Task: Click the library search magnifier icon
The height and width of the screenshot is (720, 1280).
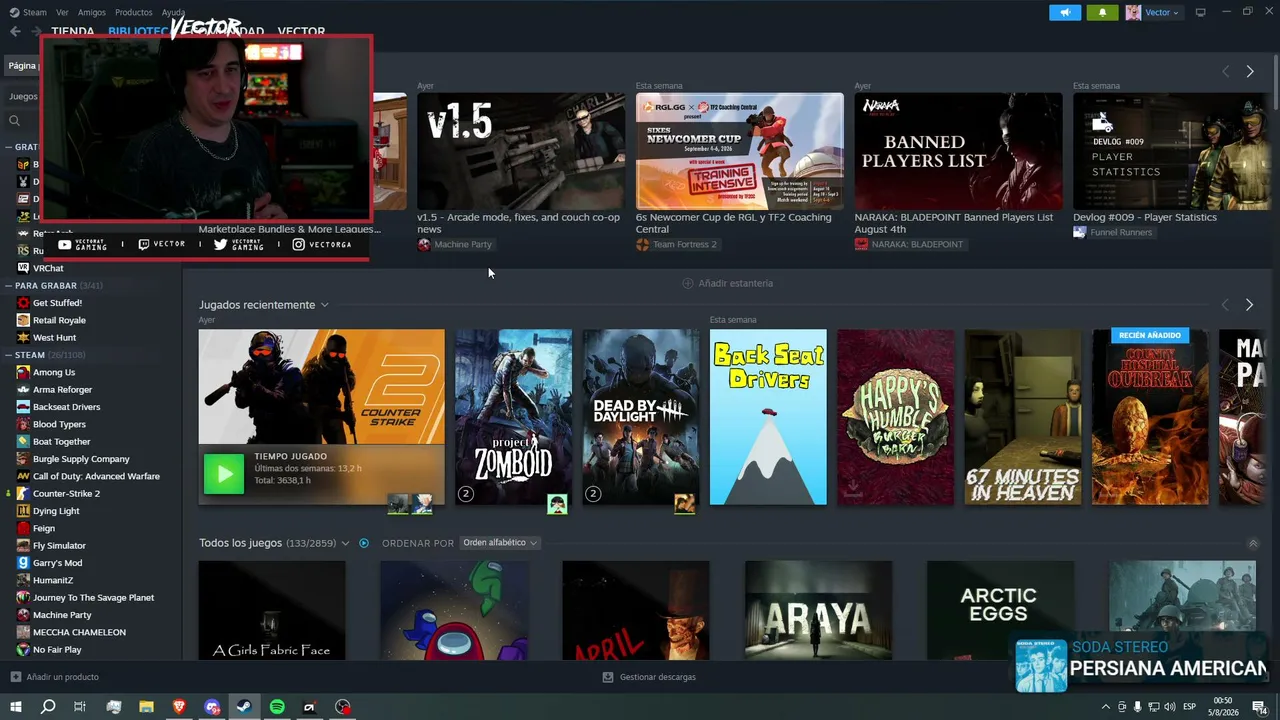Action: [x=14, y=121]
